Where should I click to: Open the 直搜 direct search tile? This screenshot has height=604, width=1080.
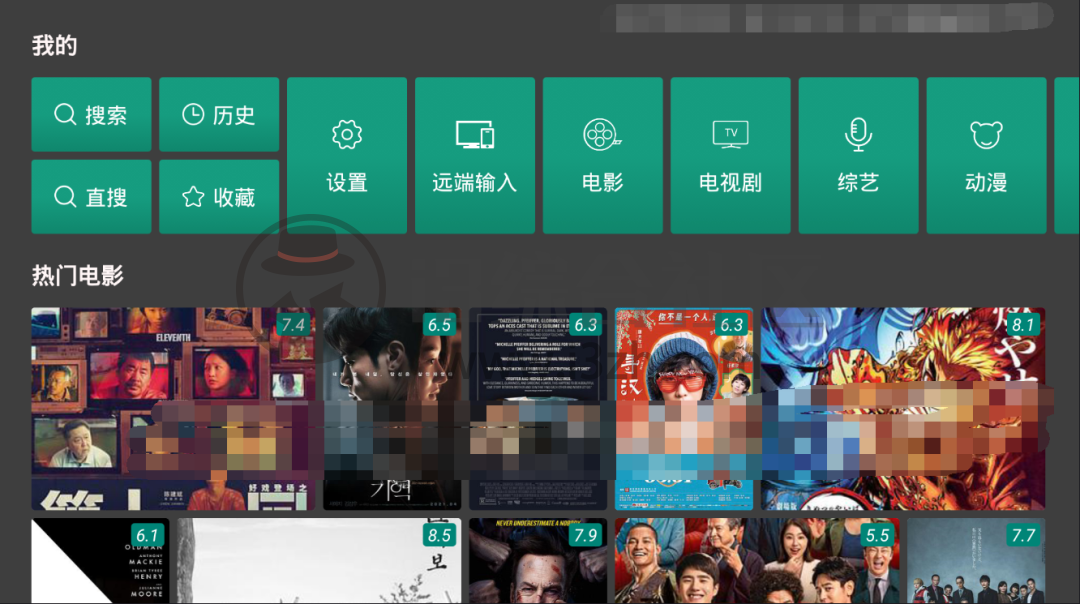pos(91,197)
